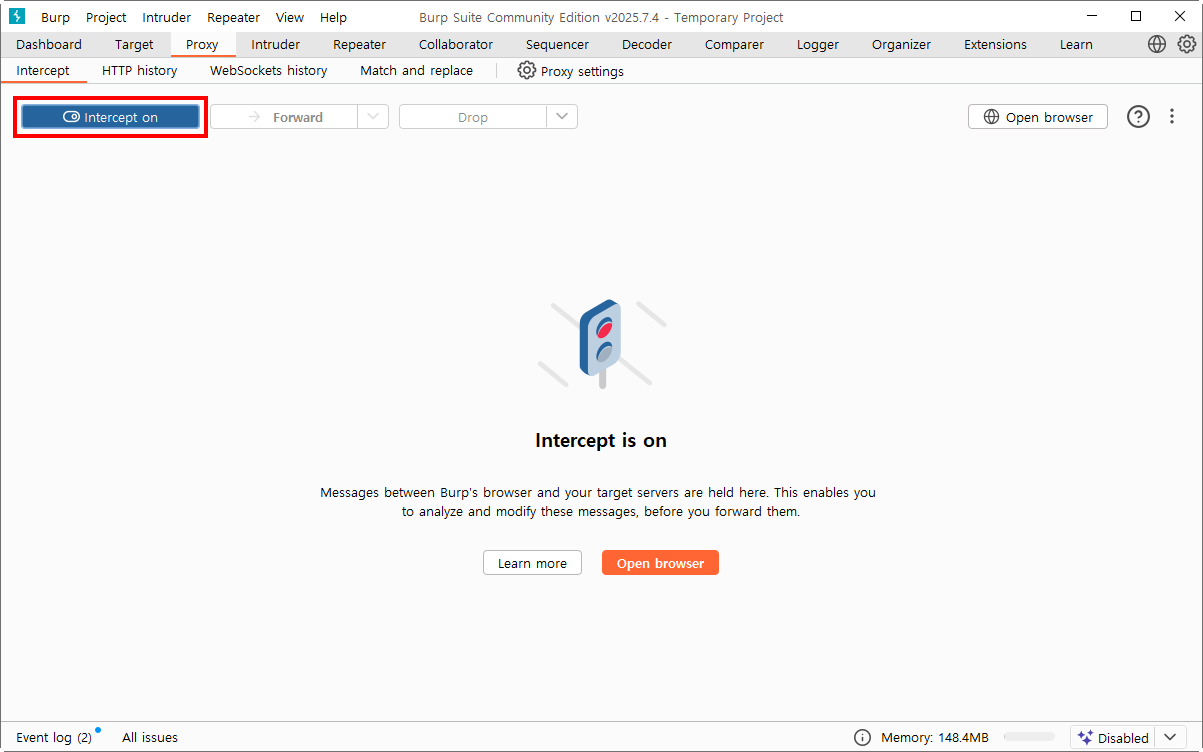Click Open browser button in the toolbar

tap(1038, 117)
